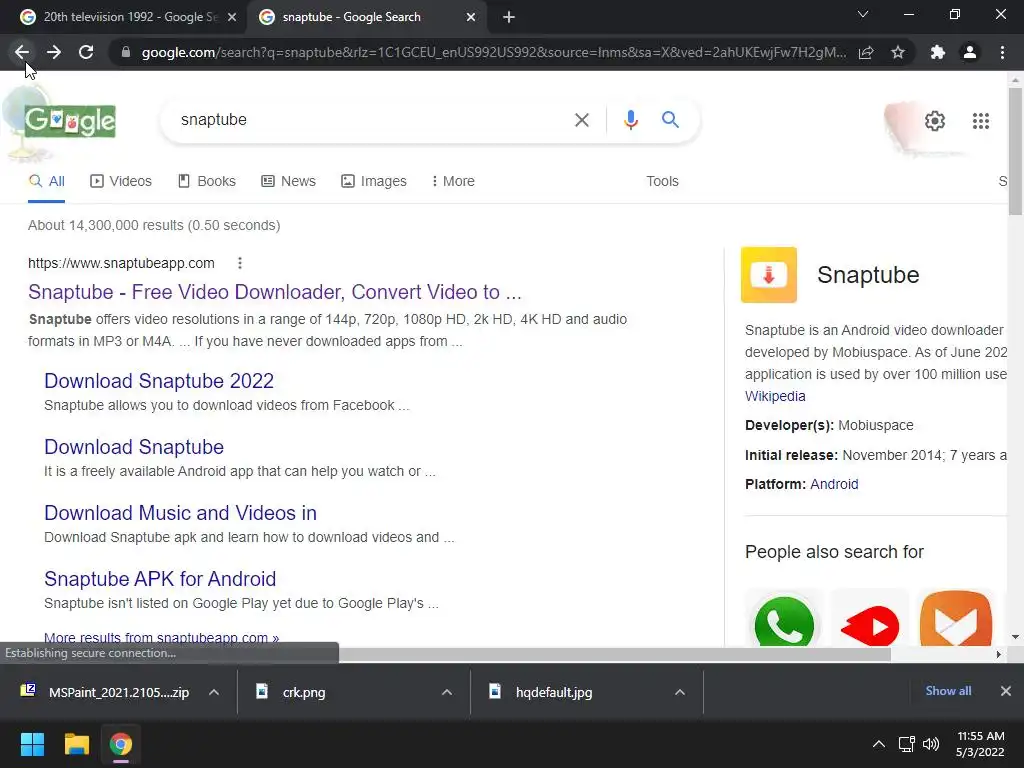This screenshot has width=1024, height=768.
Task: Open the taskbar clock and date
Action: [980, 744]
